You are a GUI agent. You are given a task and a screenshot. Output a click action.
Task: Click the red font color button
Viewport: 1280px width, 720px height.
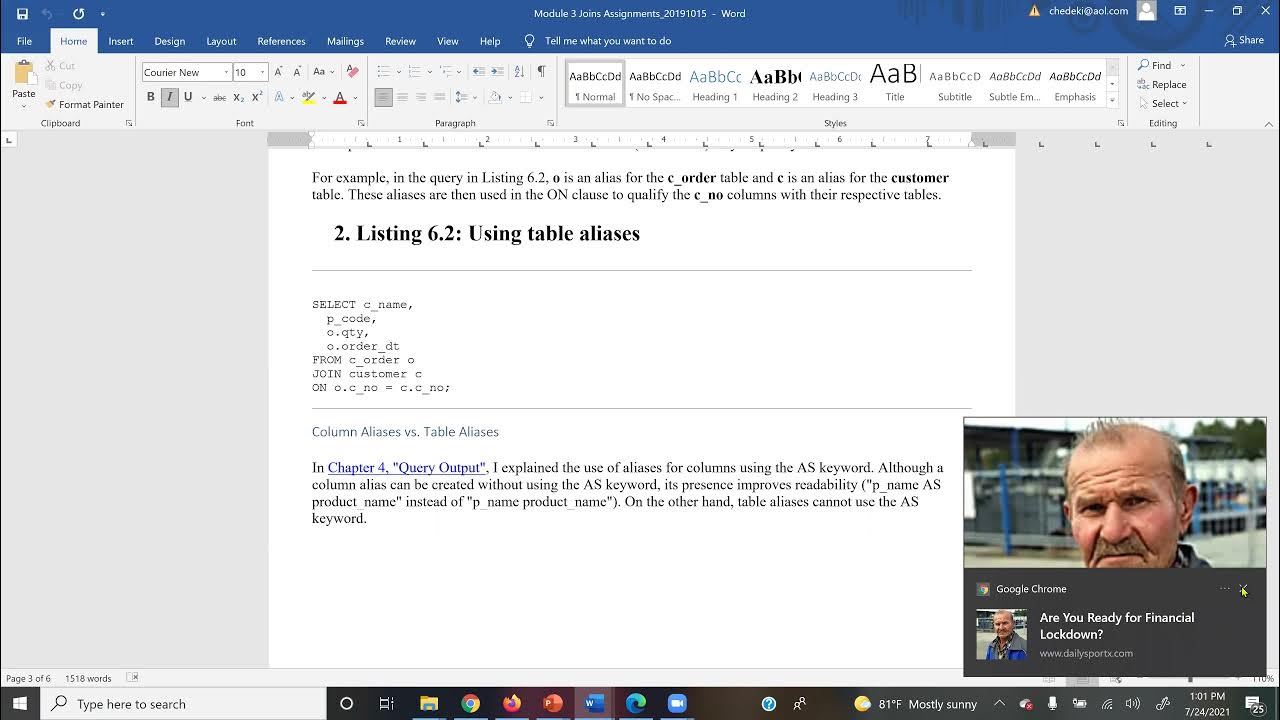[x=340, y=97]
